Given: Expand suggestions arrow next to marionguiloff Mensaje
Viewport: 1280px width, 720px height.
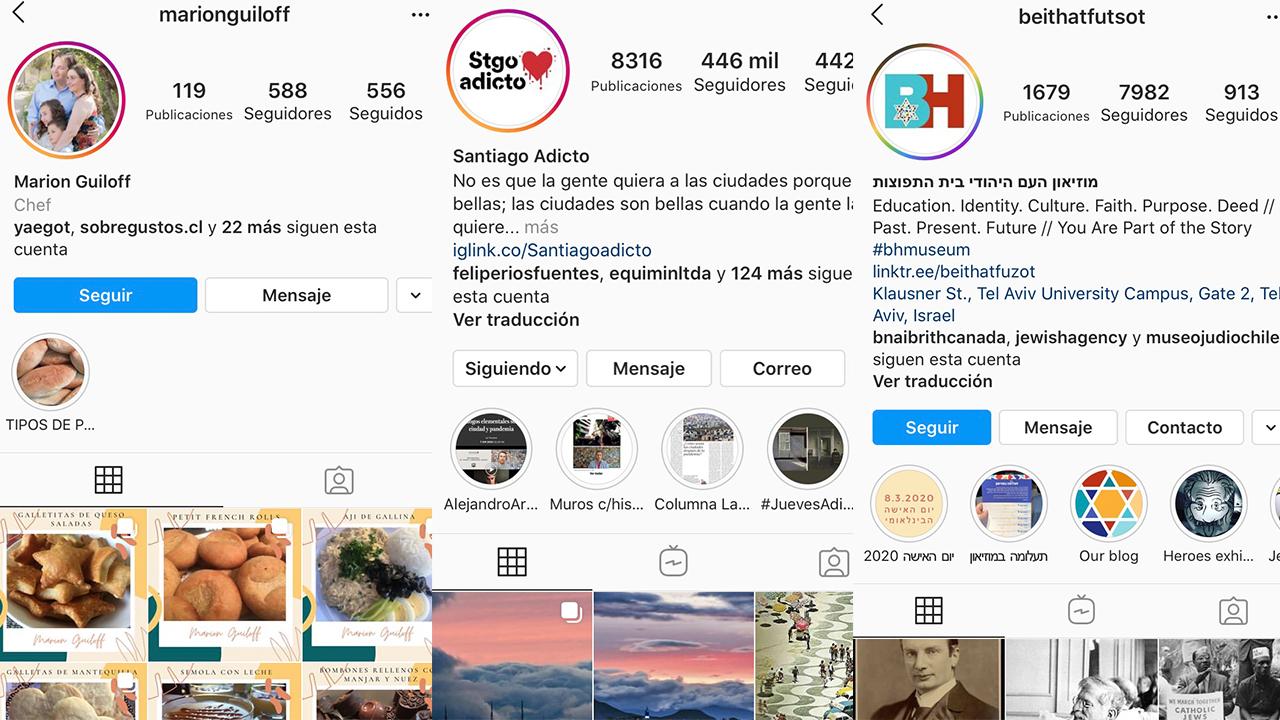Looking at the screenshot, I should tap(414, 295).
